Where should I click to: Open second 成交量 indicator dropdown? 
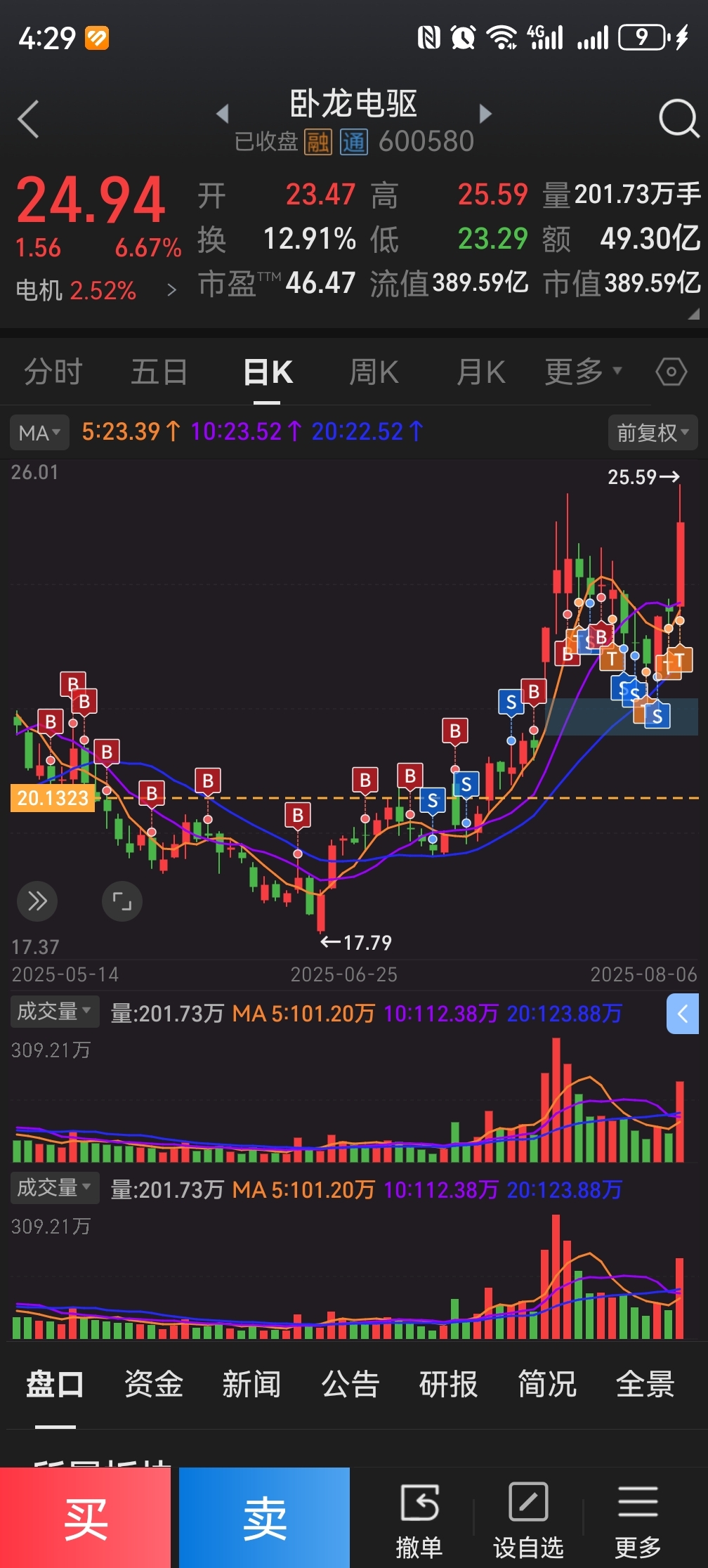[x=54, y=1188]
